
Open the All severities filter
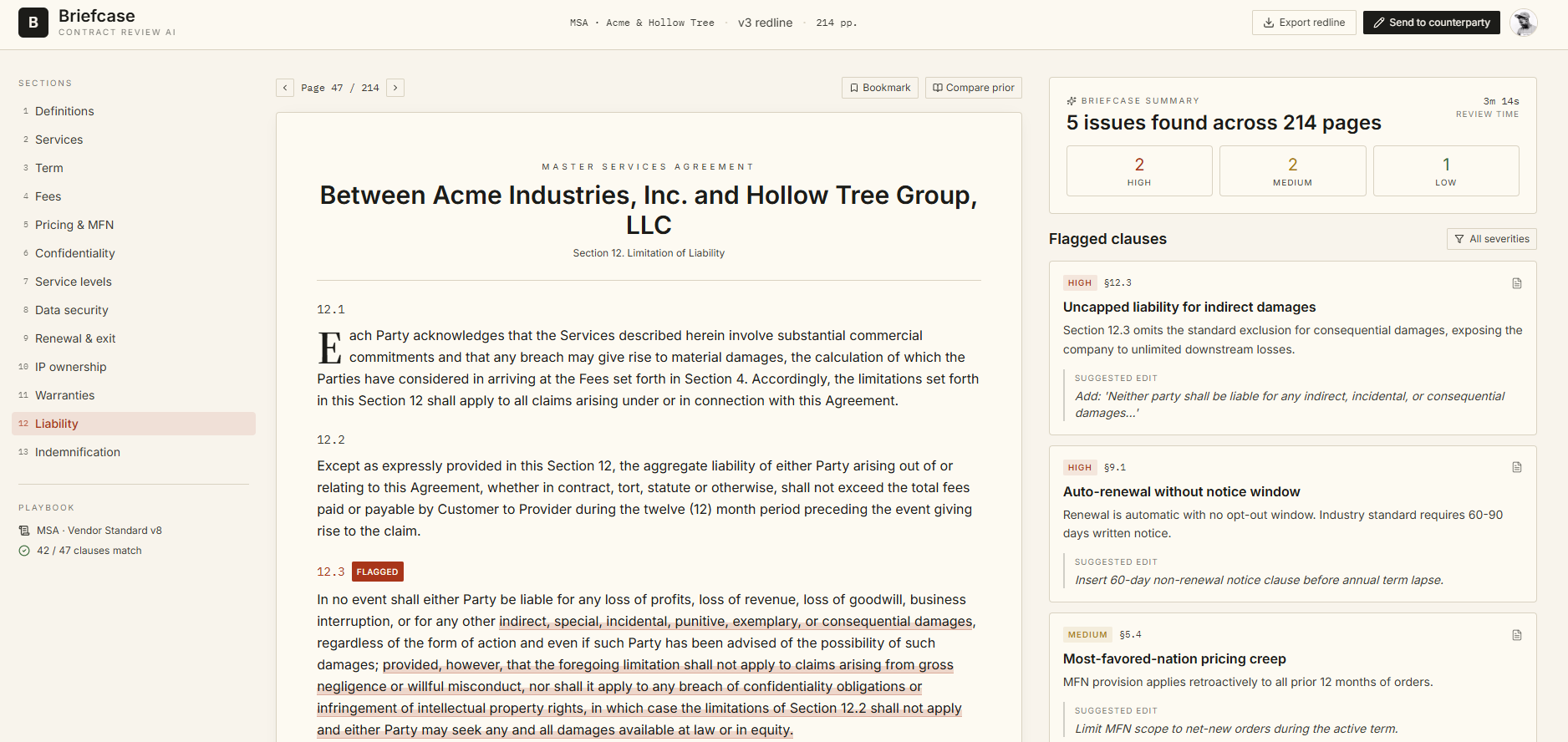click(1492, 239)
